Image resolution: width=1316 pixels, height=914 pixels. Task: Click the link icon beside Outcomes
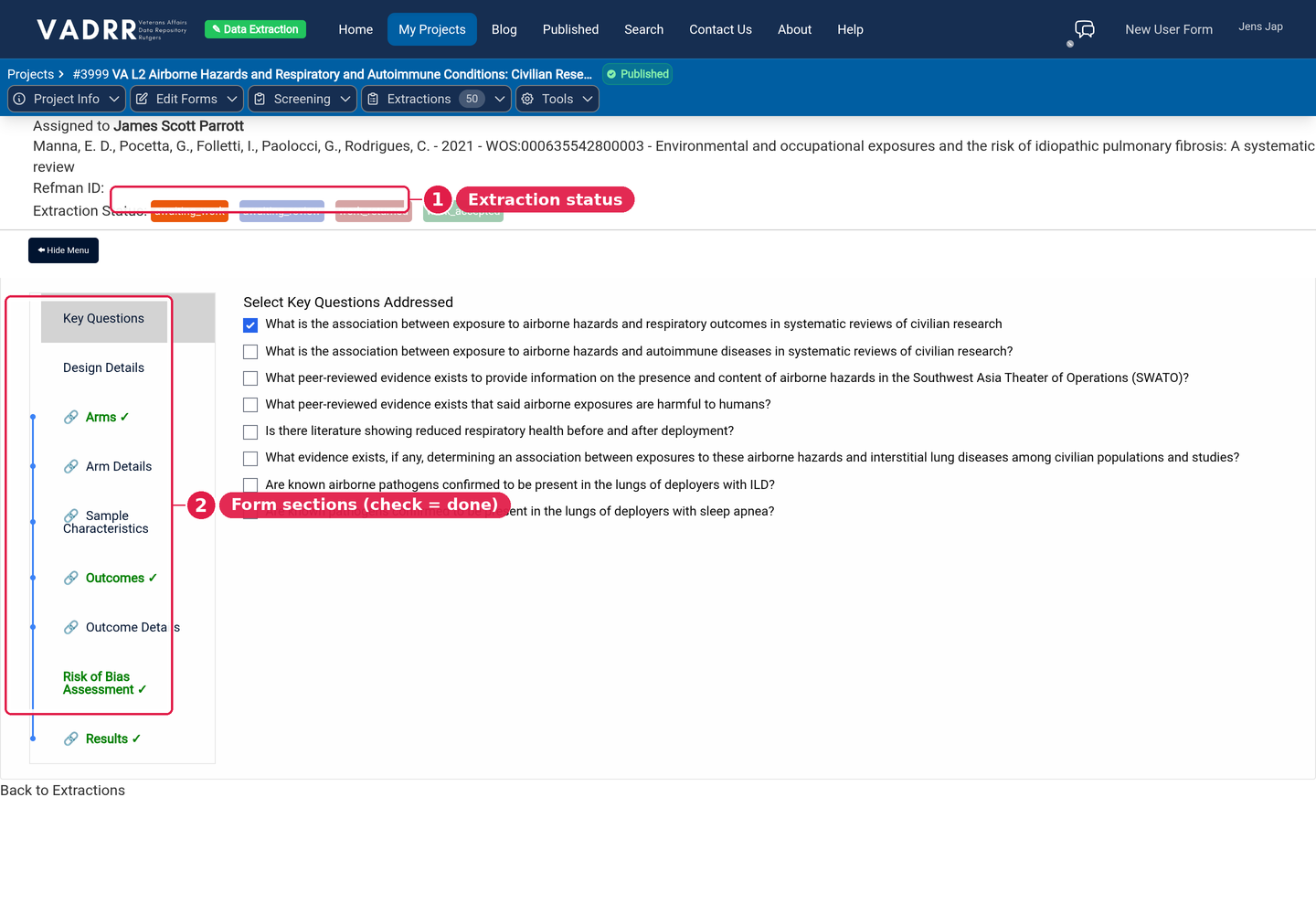pos(71,579)
